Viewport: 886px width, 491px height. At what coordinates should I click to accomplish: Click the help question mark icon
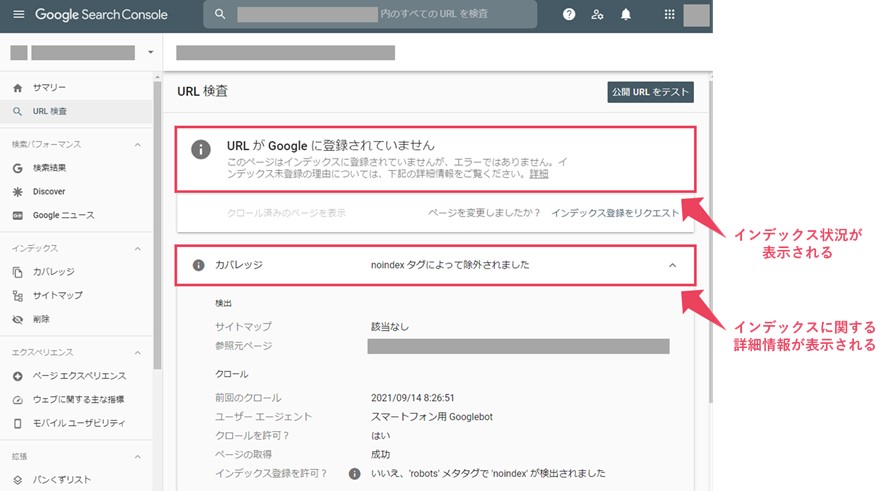569,15
